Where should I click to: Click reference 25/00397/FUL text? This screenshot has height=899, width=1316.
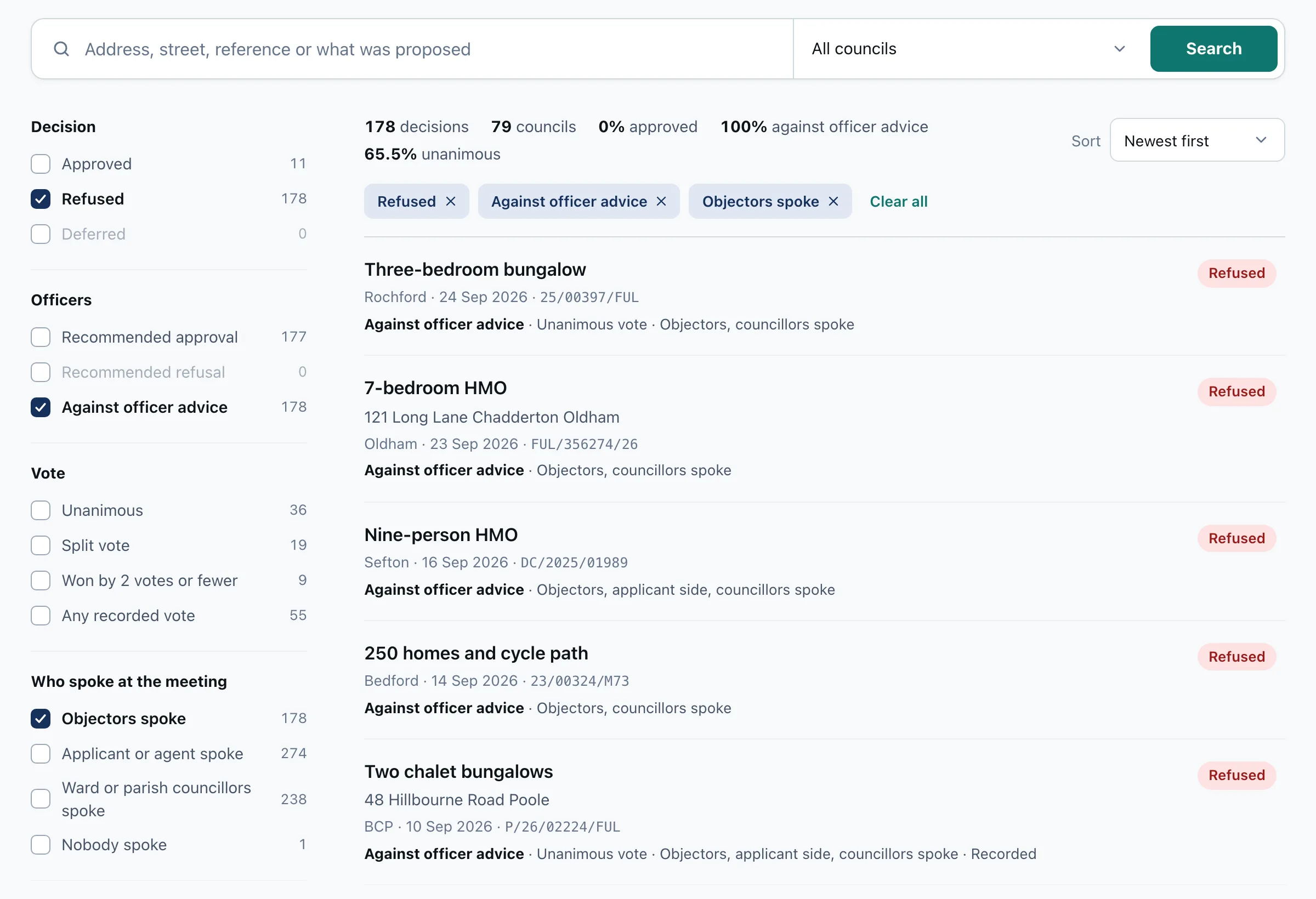589,297
